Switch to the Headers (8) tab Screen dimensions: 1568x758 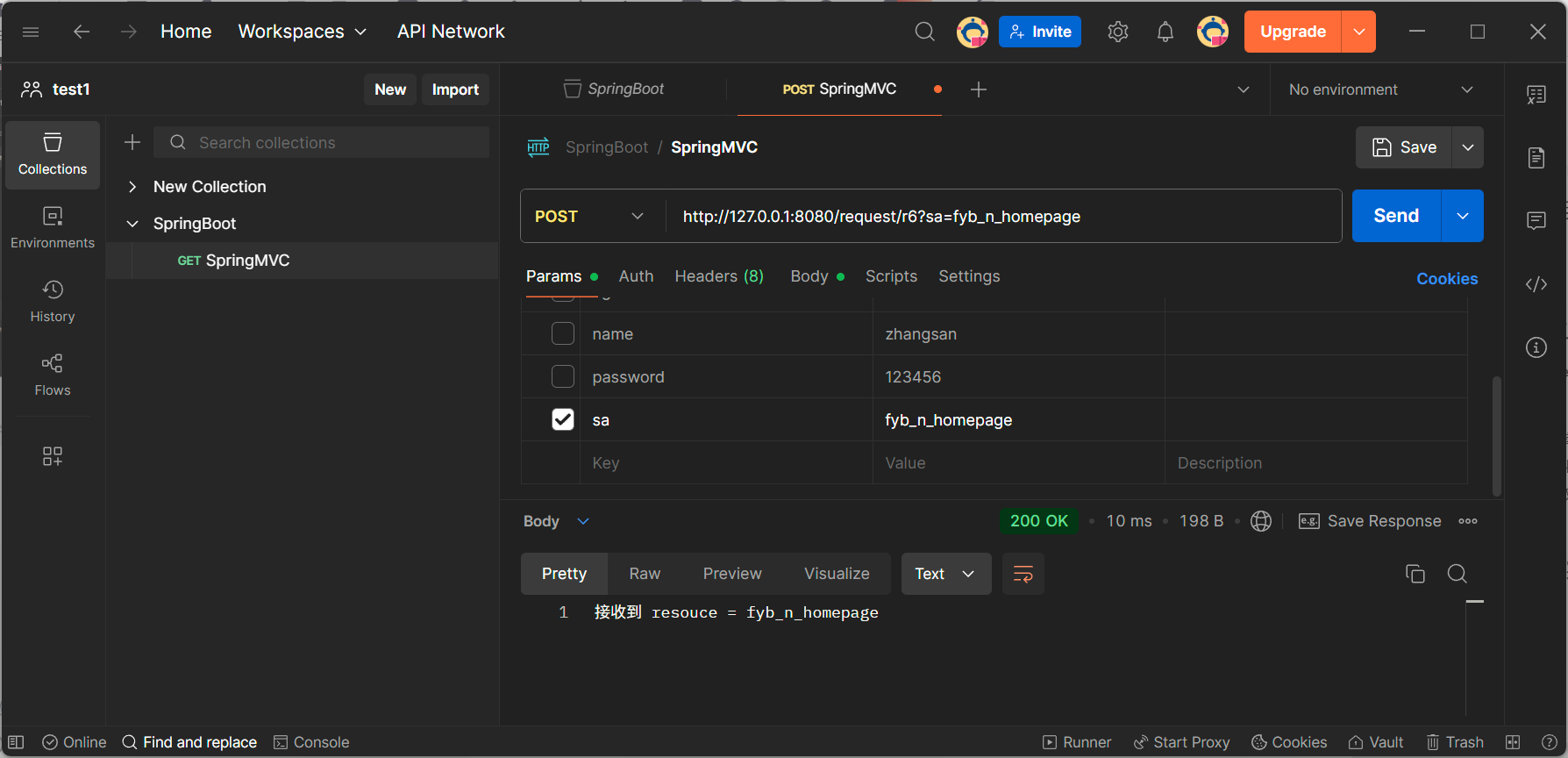tap(719, 276)
